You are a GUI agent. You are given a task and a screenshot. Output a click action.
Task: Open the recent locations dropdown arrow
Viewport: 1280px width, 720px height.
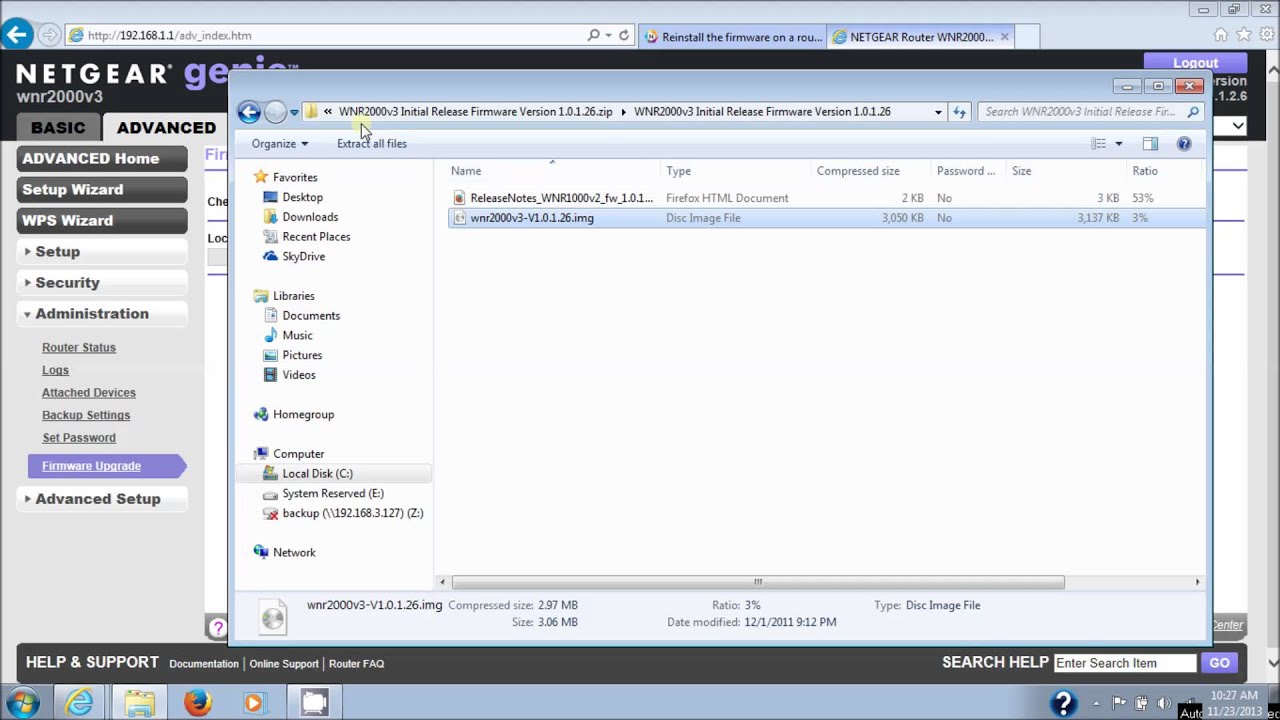pyautogui.click(x=294, y=113)
